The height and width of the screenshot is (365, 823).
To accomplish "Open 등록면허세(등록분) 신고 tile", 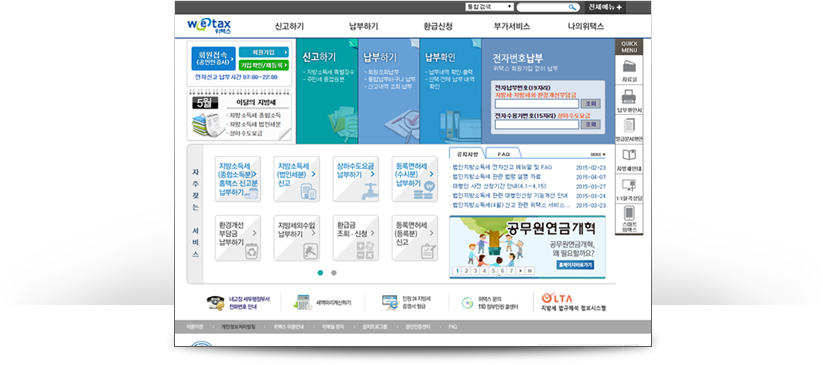I will click(x=415, y=238).
